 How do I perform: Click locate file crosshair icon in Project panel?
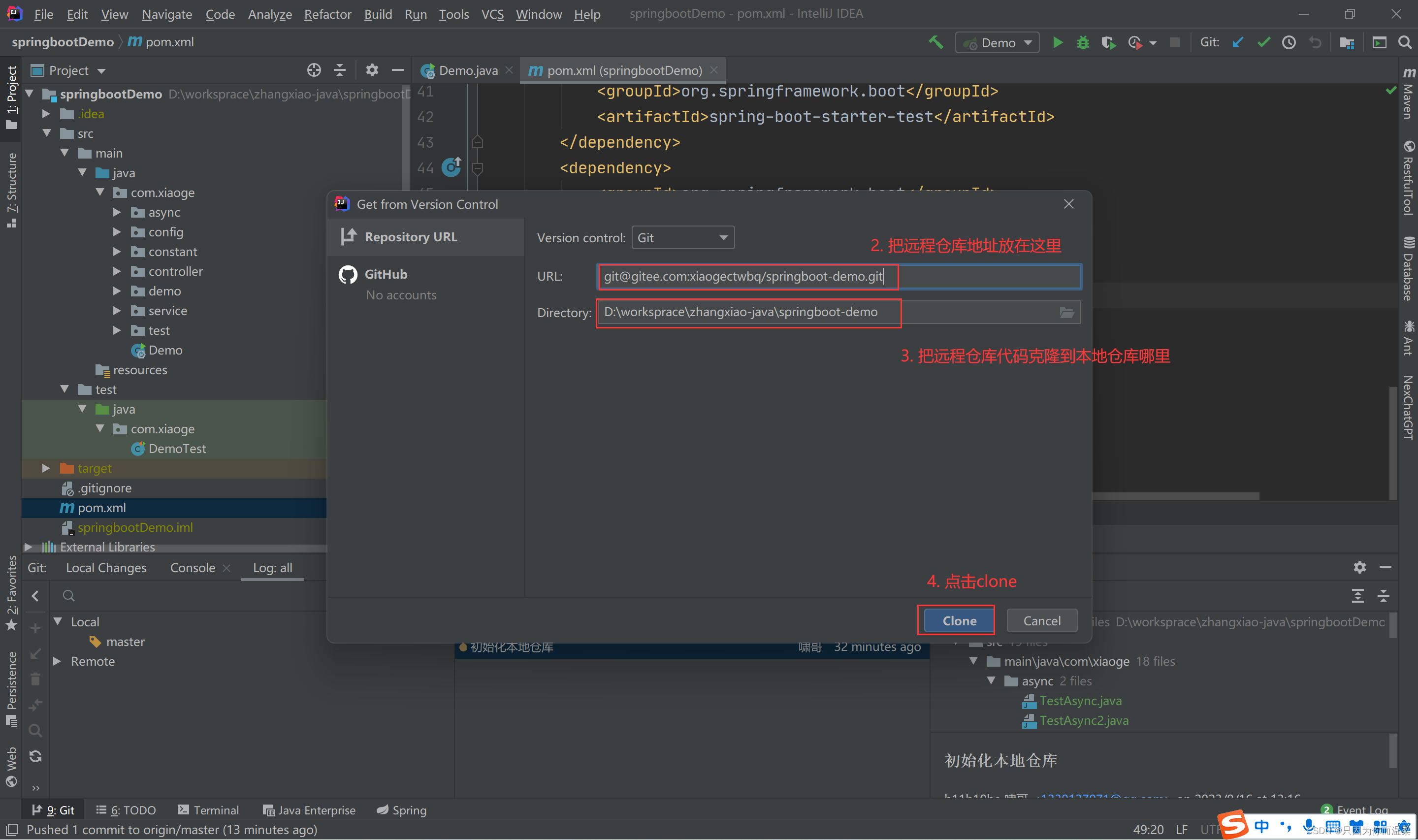314,70
